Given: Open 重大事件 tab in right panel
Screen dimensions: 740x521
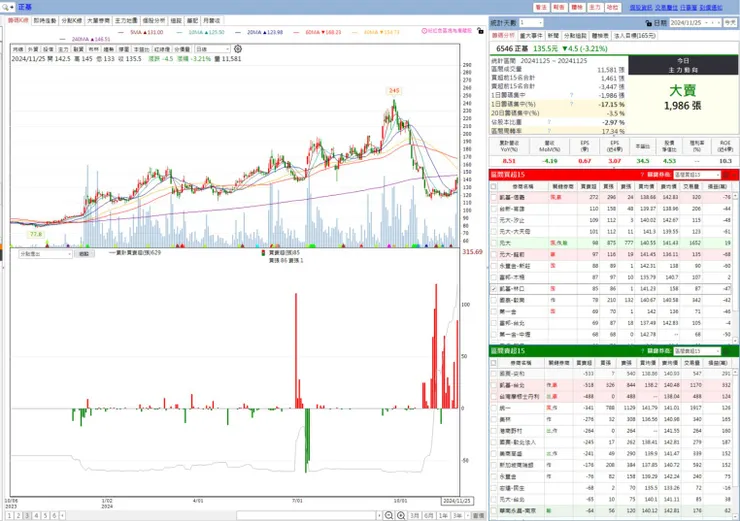Looking at the screenshot, I should click(x=531, y=36).
